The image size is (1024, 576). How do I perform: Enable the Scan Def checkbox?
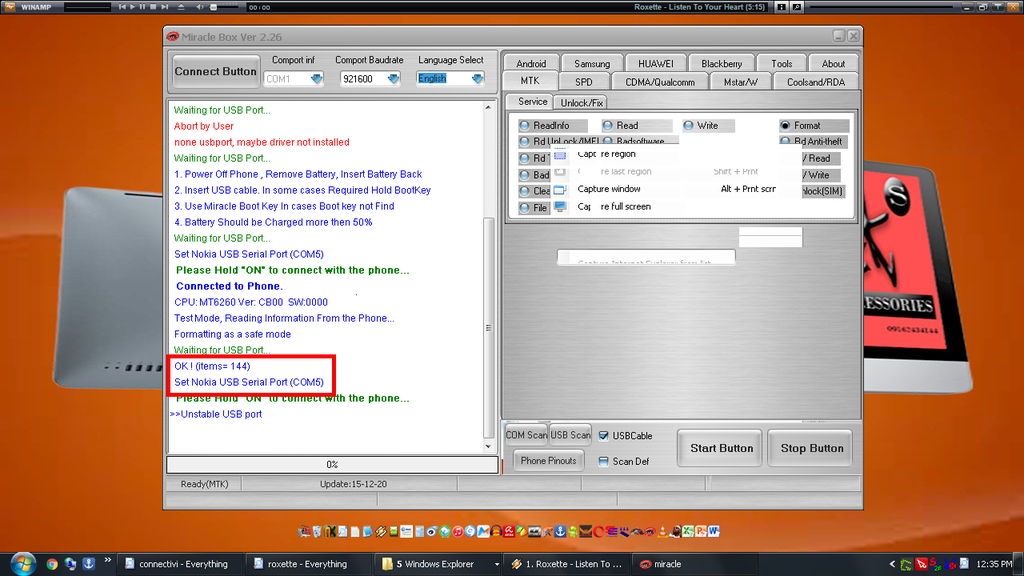pos(603,461)
